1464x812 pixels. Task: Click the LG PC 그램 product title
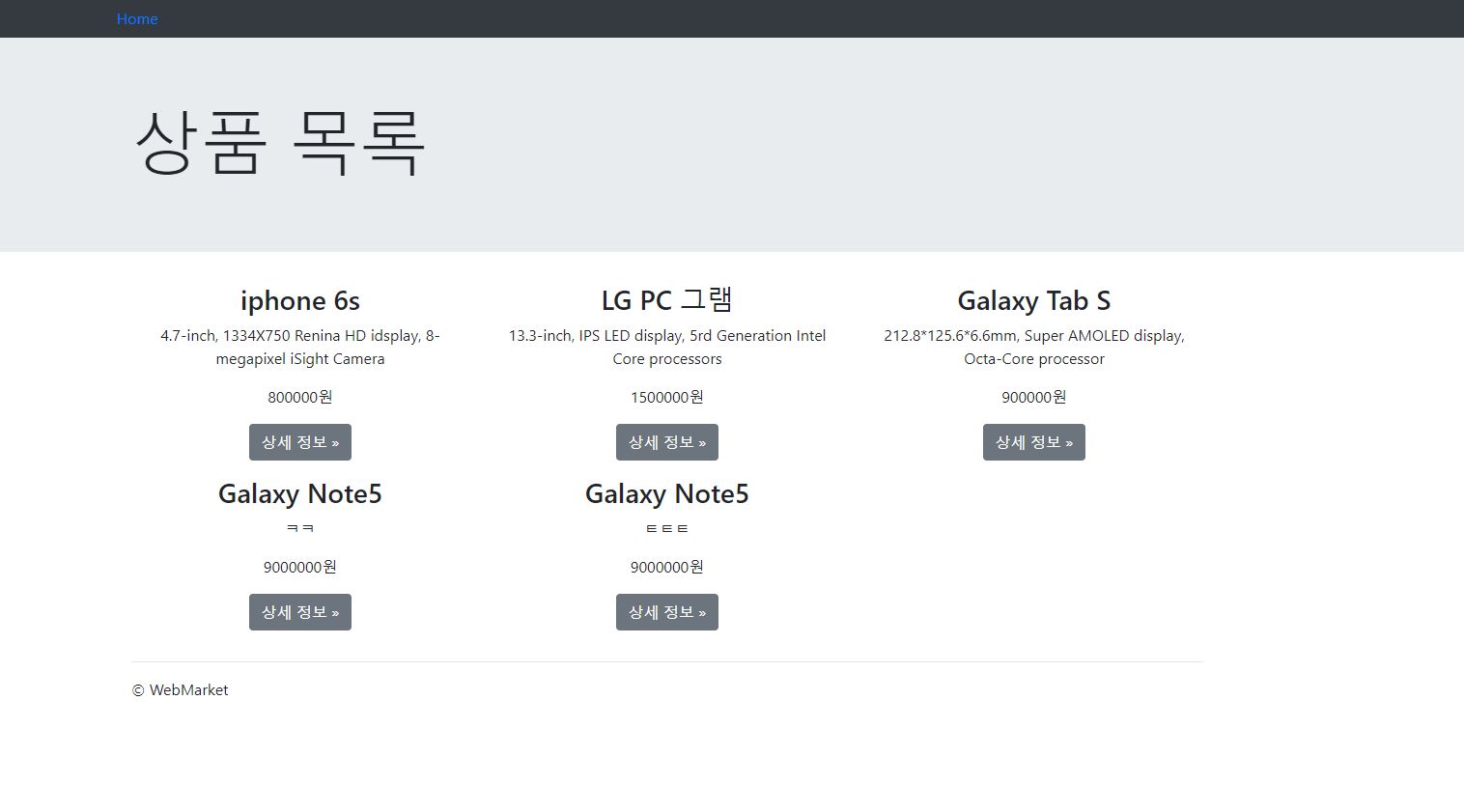(x=667, y=300)
